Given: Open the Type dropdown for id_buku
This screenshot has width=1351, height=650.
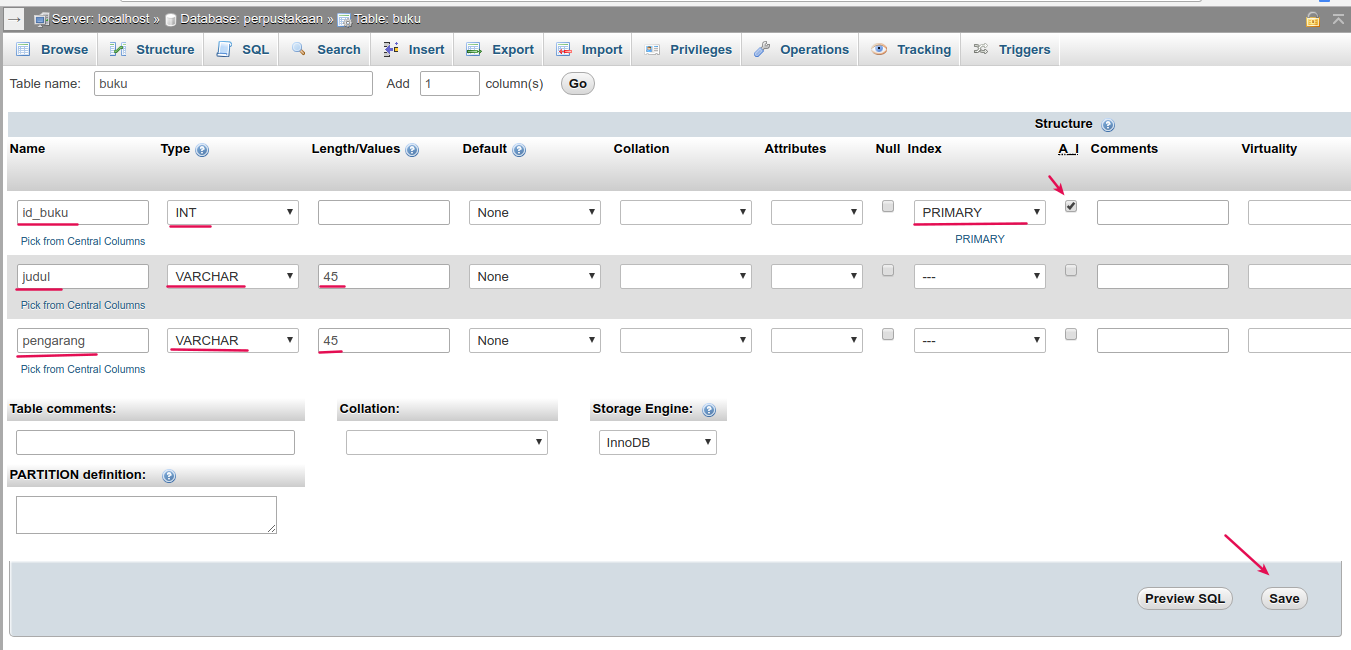Looking at the screenshot, I should click(233, 212).
